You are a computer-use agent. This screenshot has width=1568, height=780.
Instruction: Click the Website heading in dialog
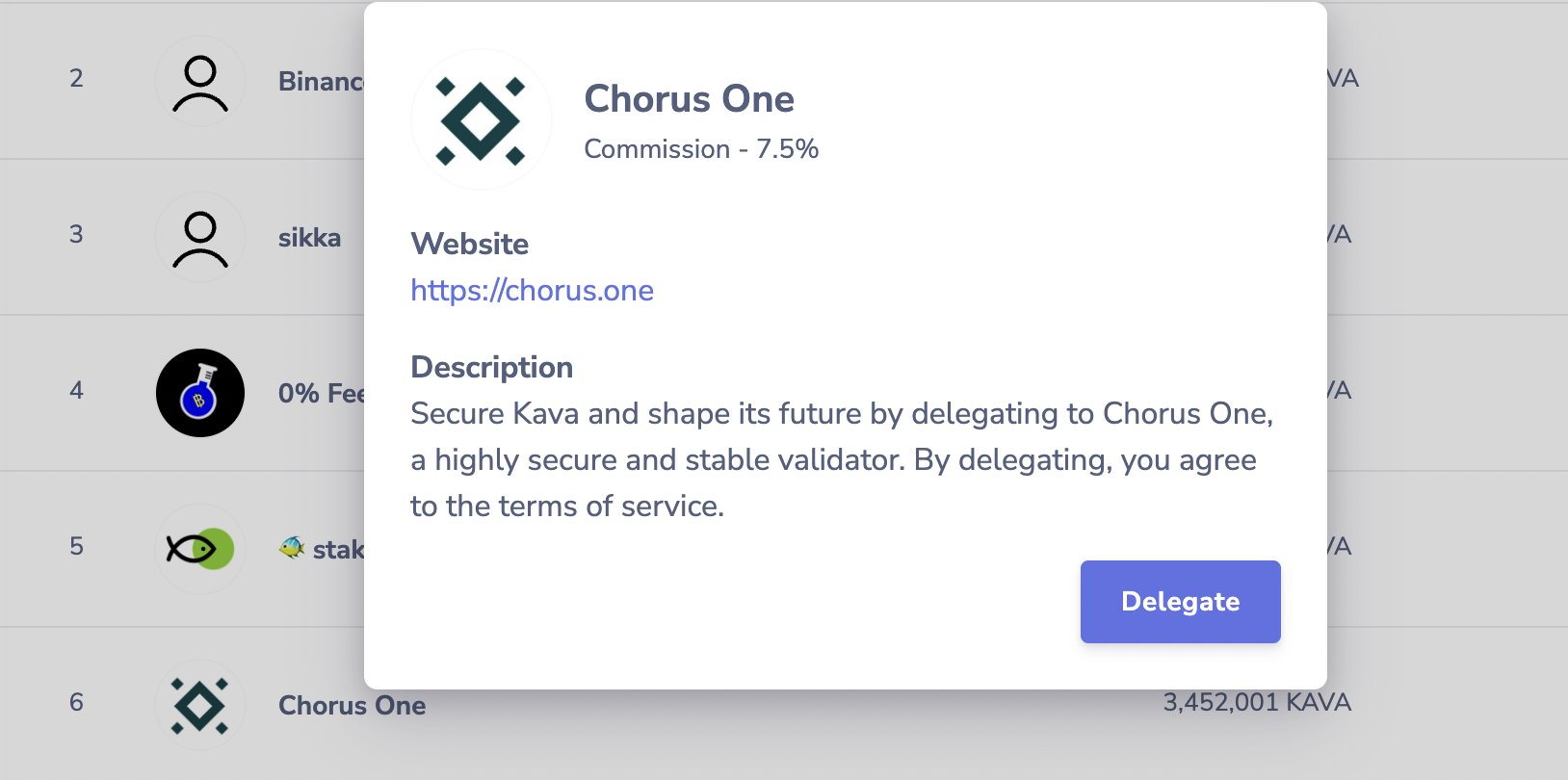469,245
